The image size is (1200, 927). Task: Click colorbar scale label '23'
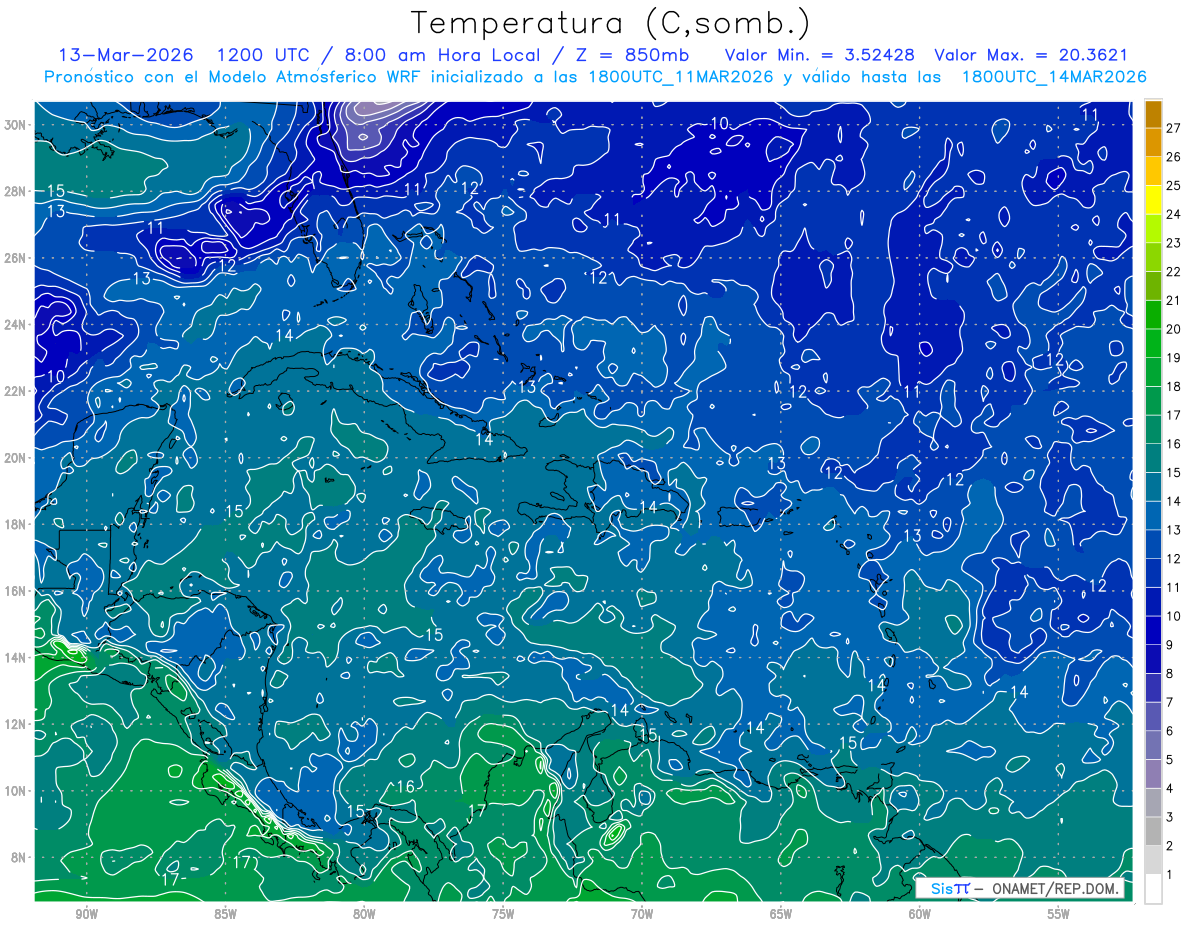[x=1174, y=243]
